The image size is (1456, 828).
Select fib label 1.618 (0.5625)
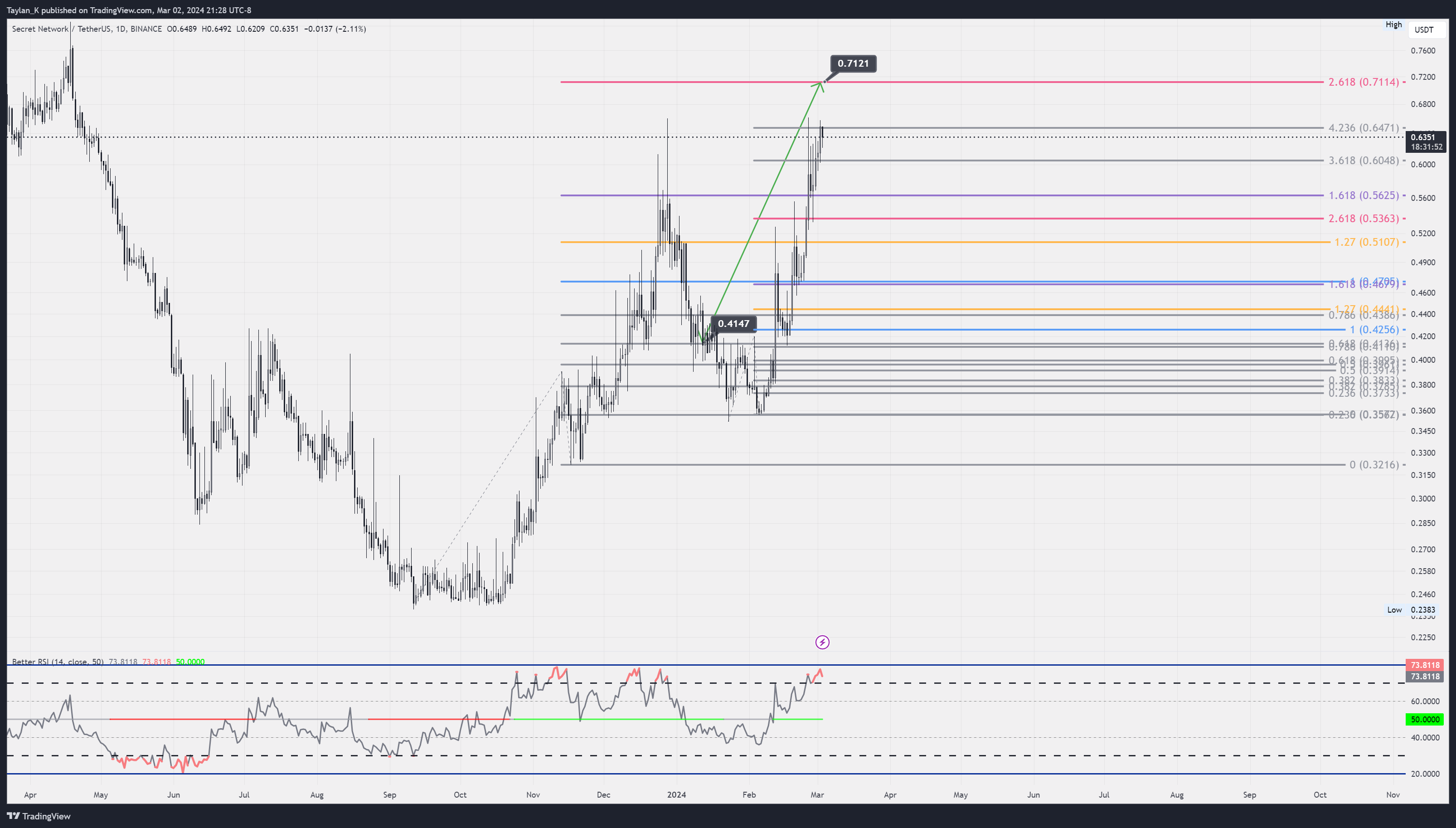point(1364,195)
